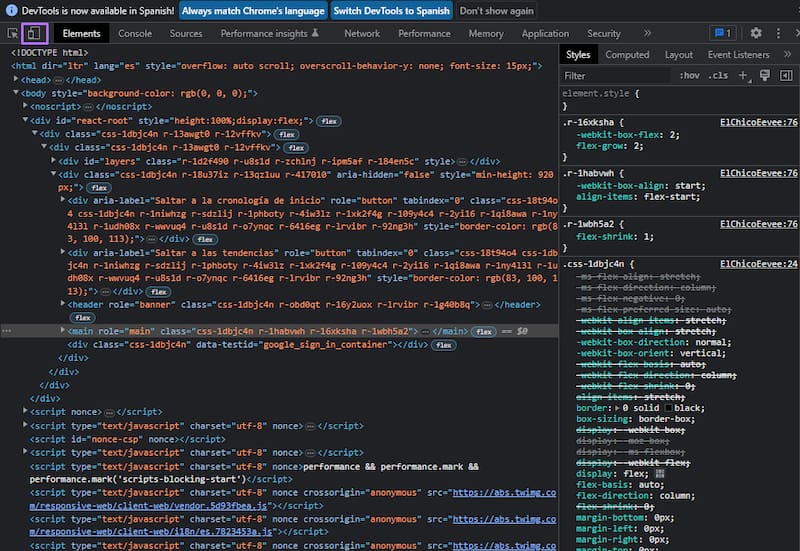
Task: Switch to the Console tab
Action: pos(135,33)
